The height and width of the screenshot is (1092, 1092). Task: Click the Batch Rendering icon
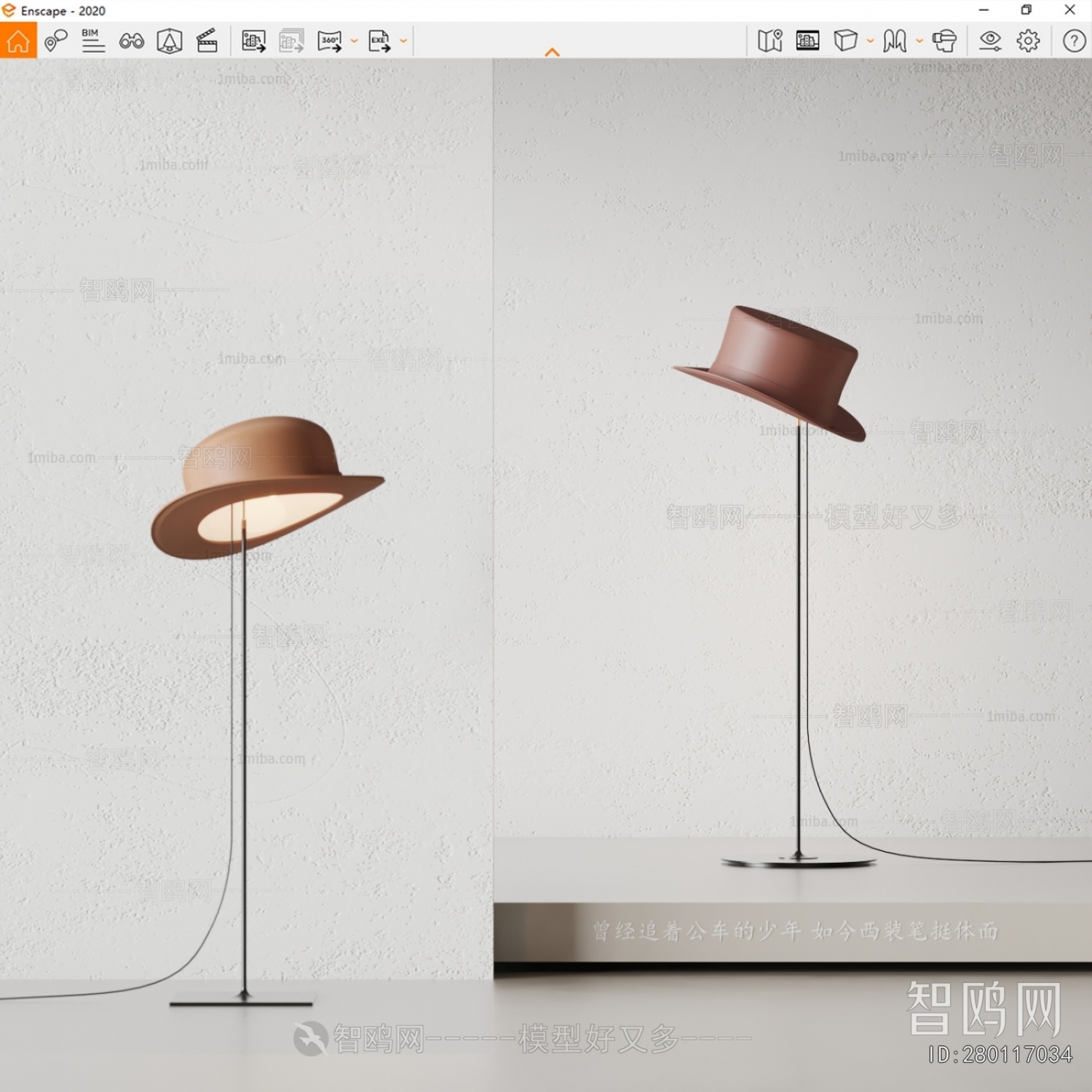(x=291, y=41)
